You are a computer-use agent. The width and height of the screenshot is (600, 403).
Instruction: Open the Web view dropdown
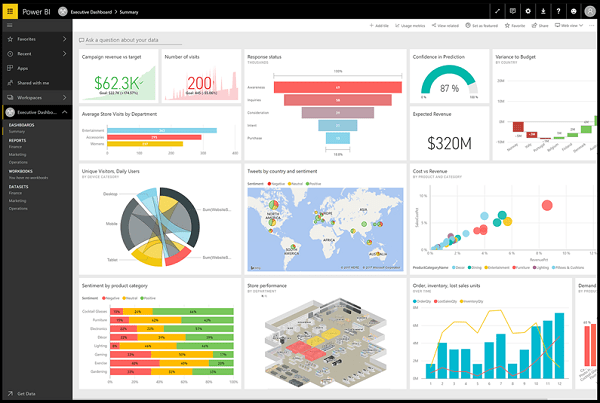pos(569,26)
